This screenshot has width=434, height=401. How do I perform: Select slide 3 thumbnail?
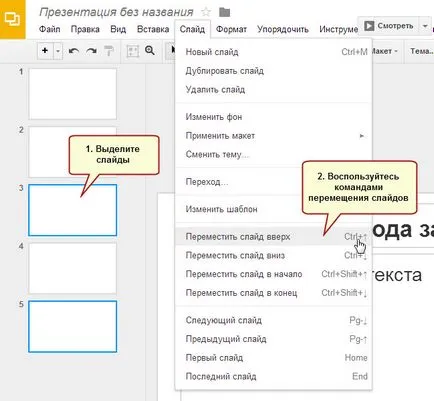coord(73,210)
